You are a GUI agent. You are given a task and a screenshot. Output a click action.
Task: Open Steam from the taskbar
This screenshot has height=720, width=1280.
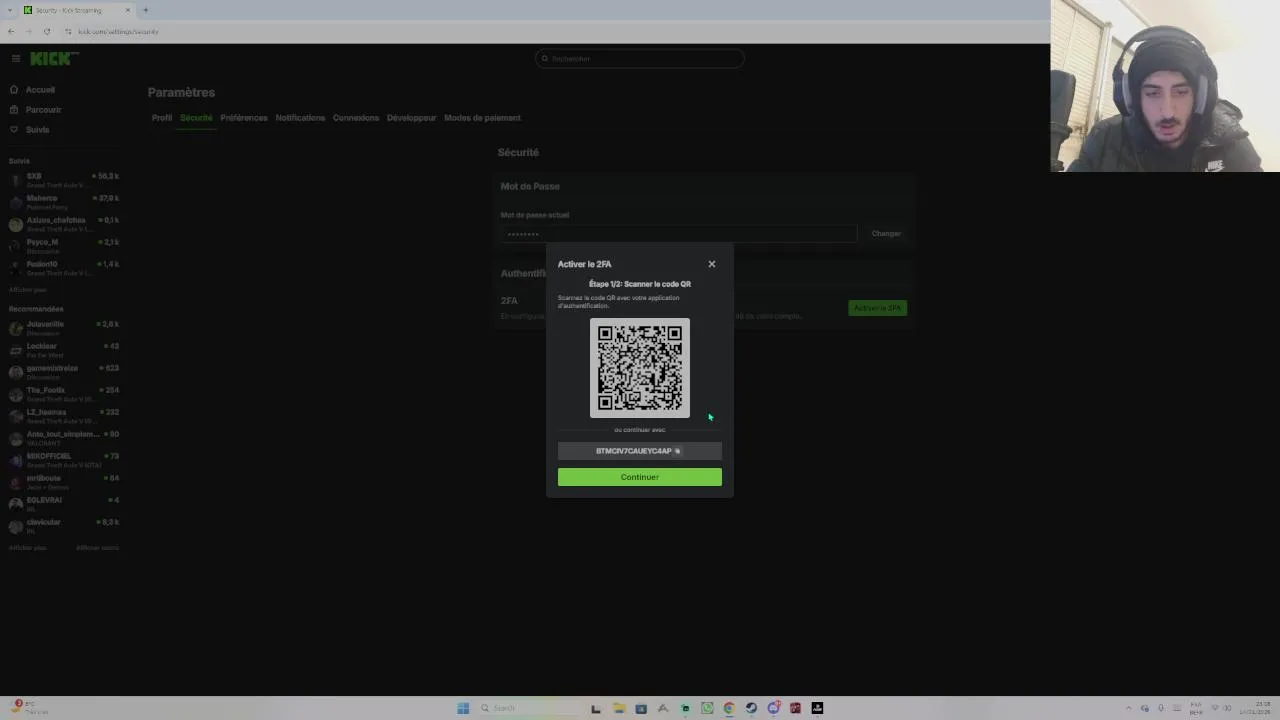point(751,708)
